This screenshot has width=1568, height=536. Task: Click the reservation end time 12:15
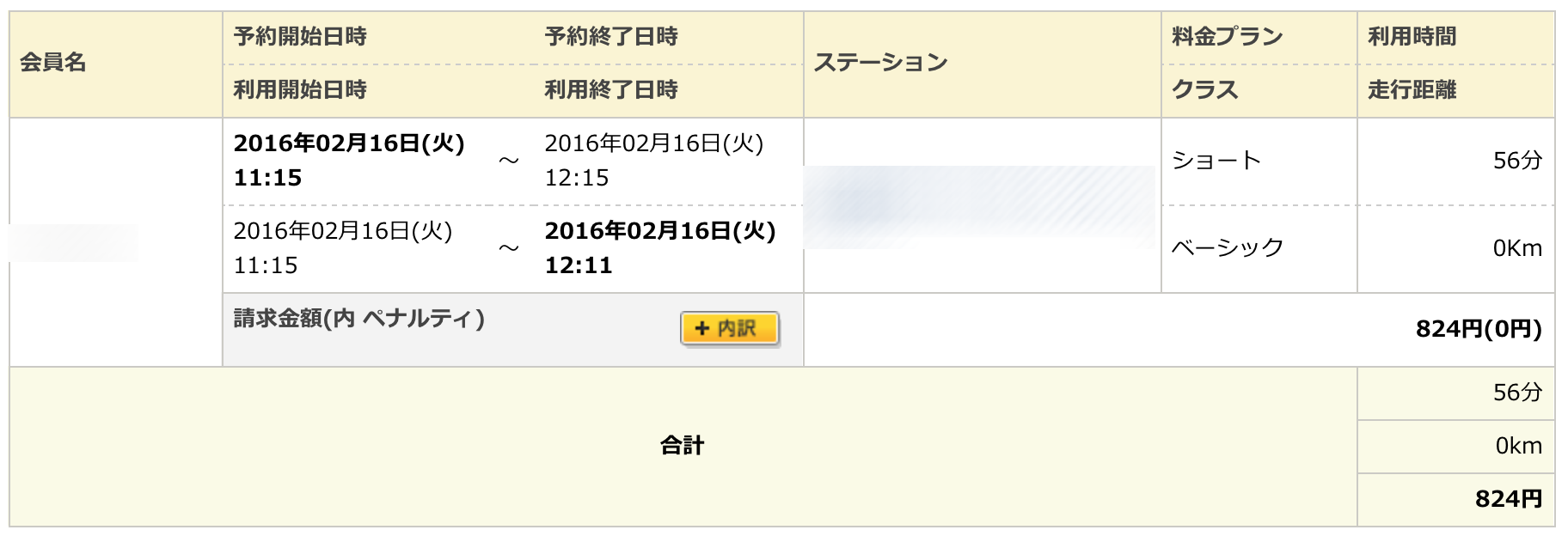(577, 178)
